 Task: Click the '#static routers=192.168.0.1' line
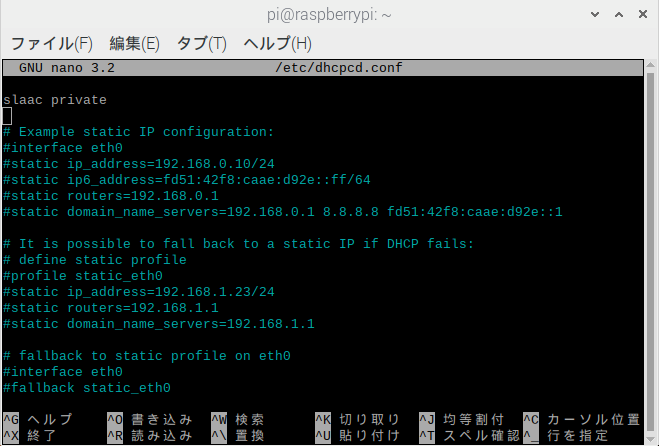tap(111, 196)
